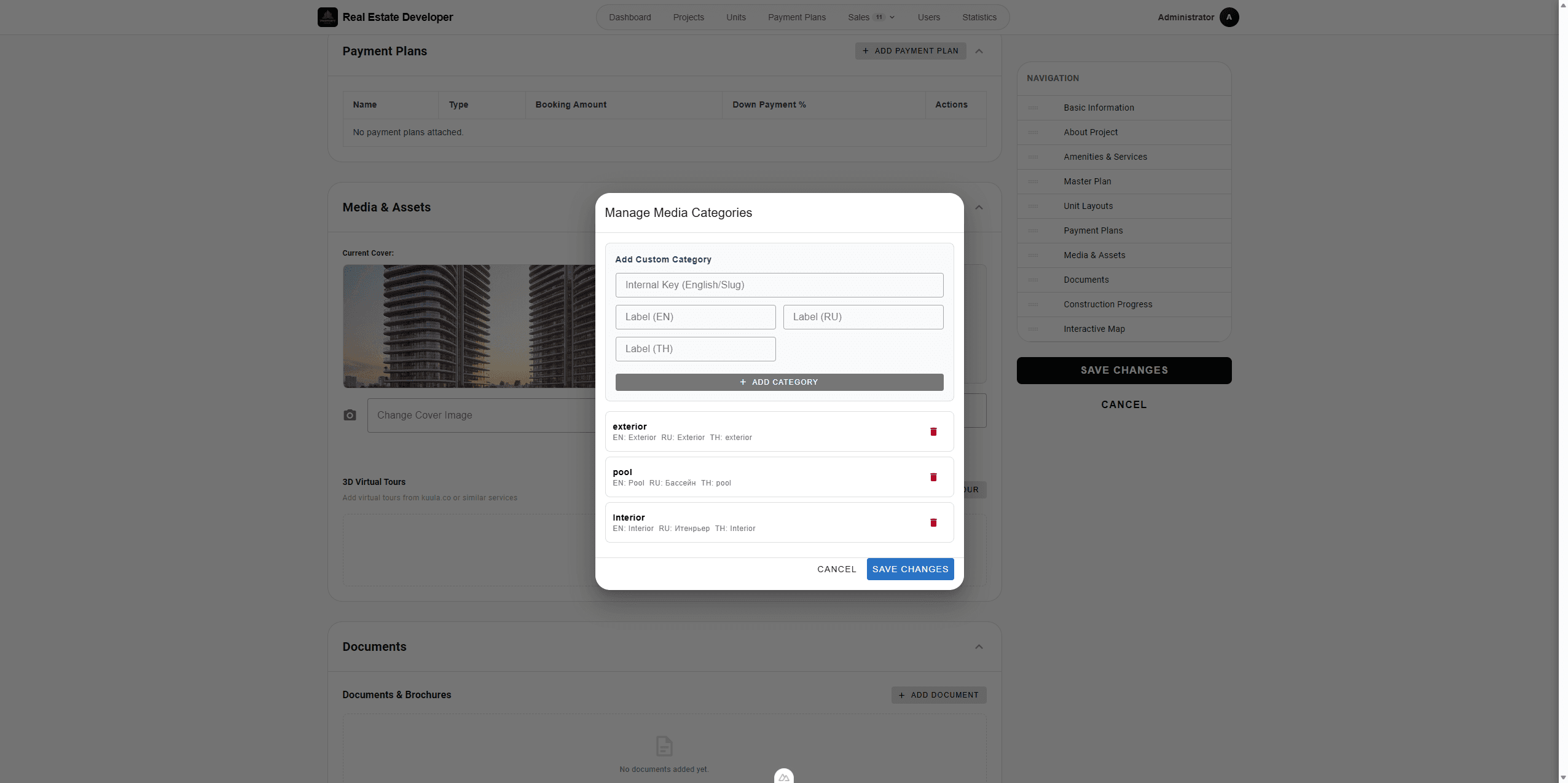Image resolution: width=1568 pixels, height=783 pixels.
Task: Open Payment Plans in top navigation bar
Action: 796,17
